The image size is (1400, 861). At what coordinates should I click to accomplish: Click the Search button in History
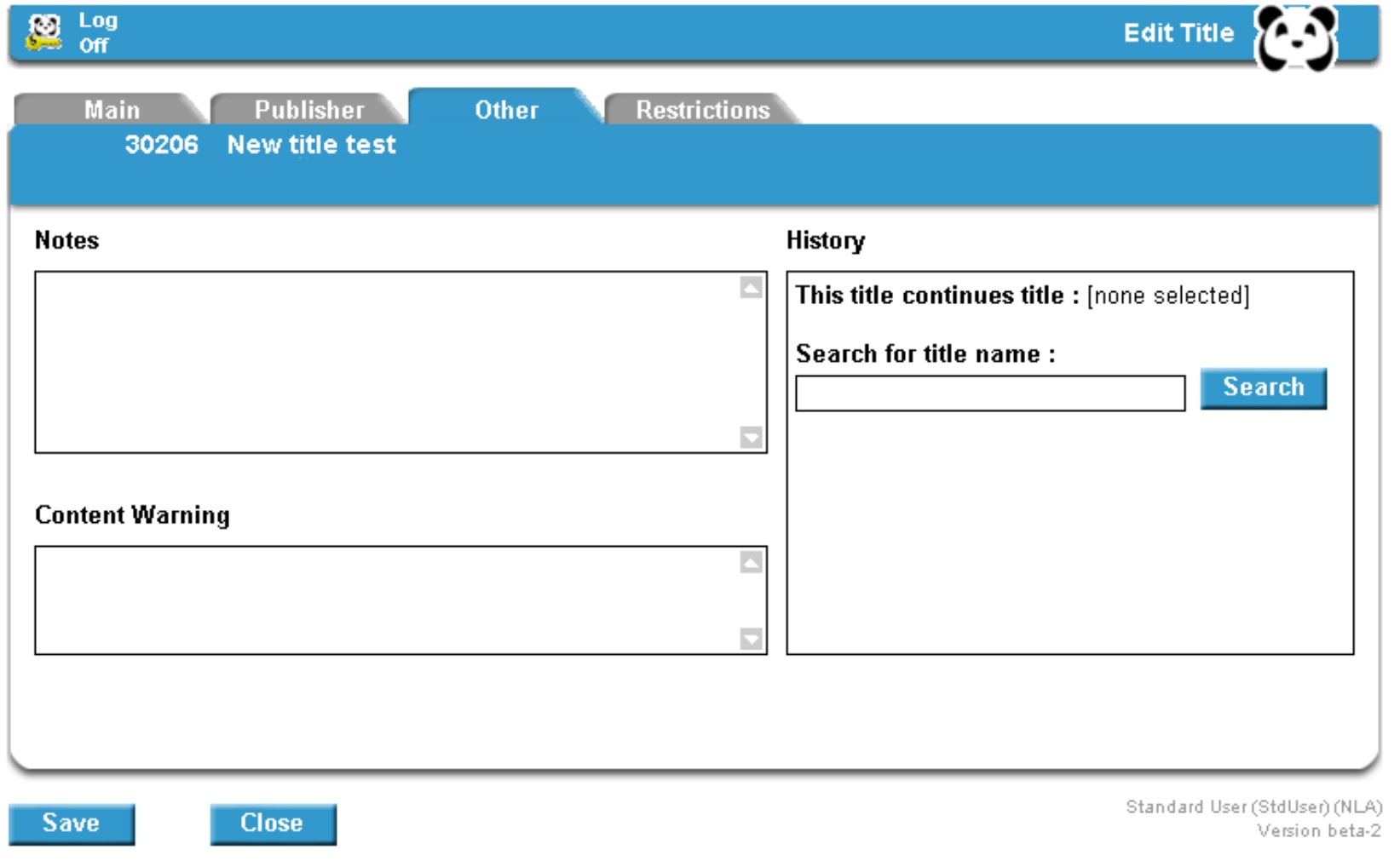coord(1263,388)
